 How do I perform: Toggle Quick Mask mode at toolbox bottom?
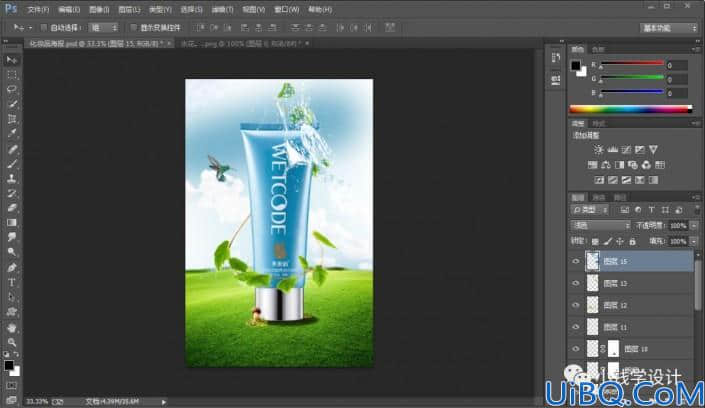tap(12, 386)
